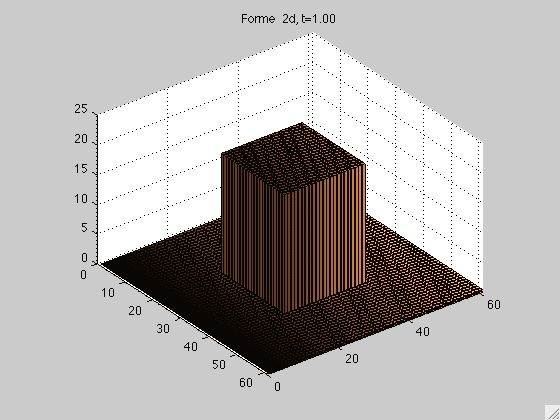Click tick label 10 on the left horizontal axis
560x420 pixels.
tap(108, 292)
